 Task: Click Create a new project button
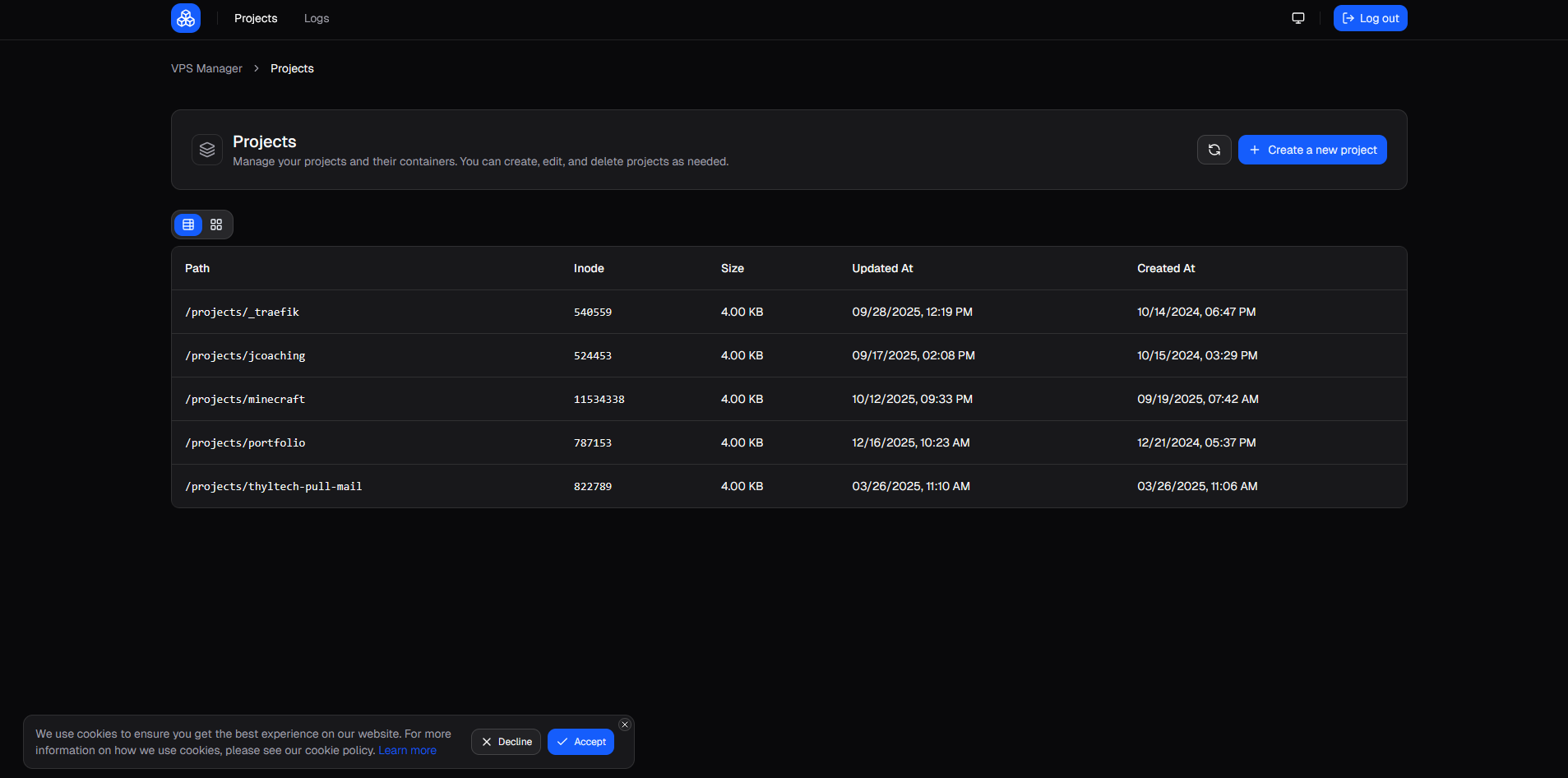tap(1312, 150)
